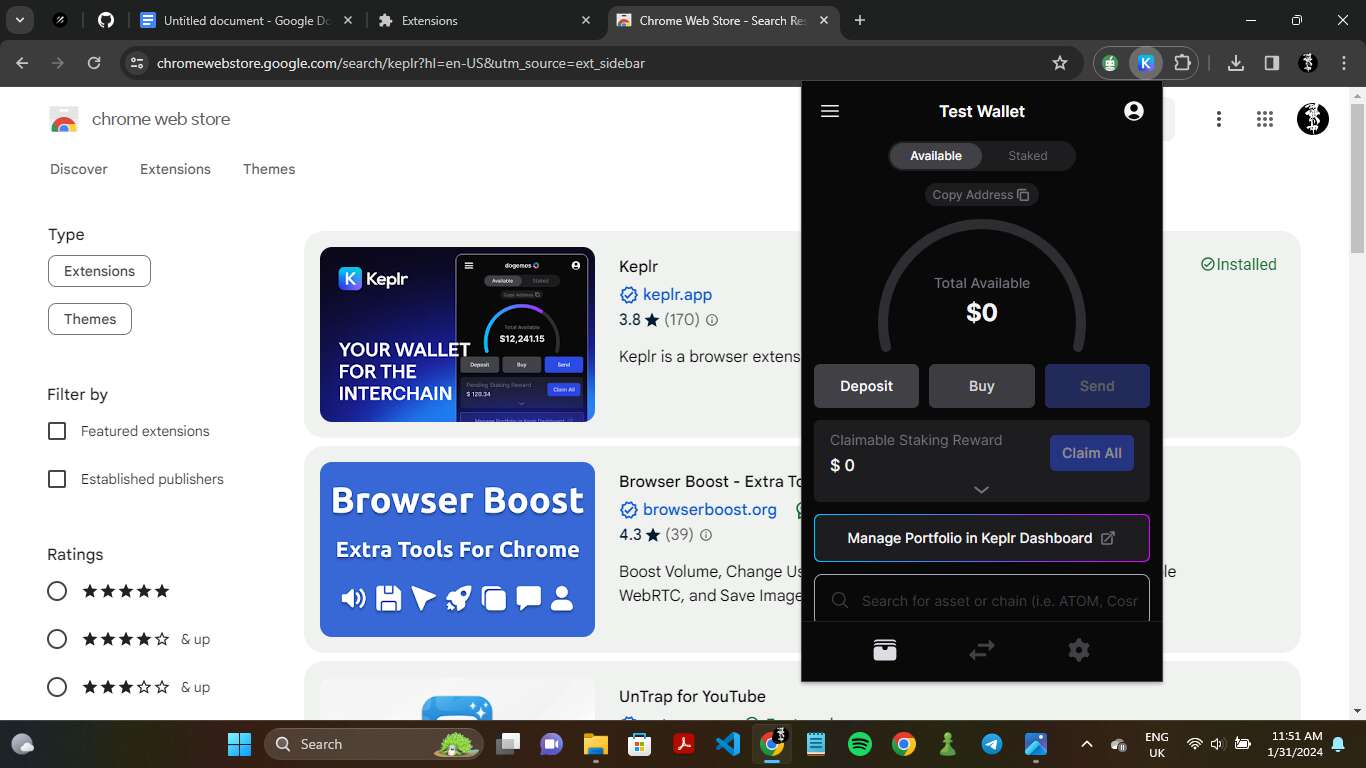
Task: Focus the asset or chain search field
Action: [982, 599]
